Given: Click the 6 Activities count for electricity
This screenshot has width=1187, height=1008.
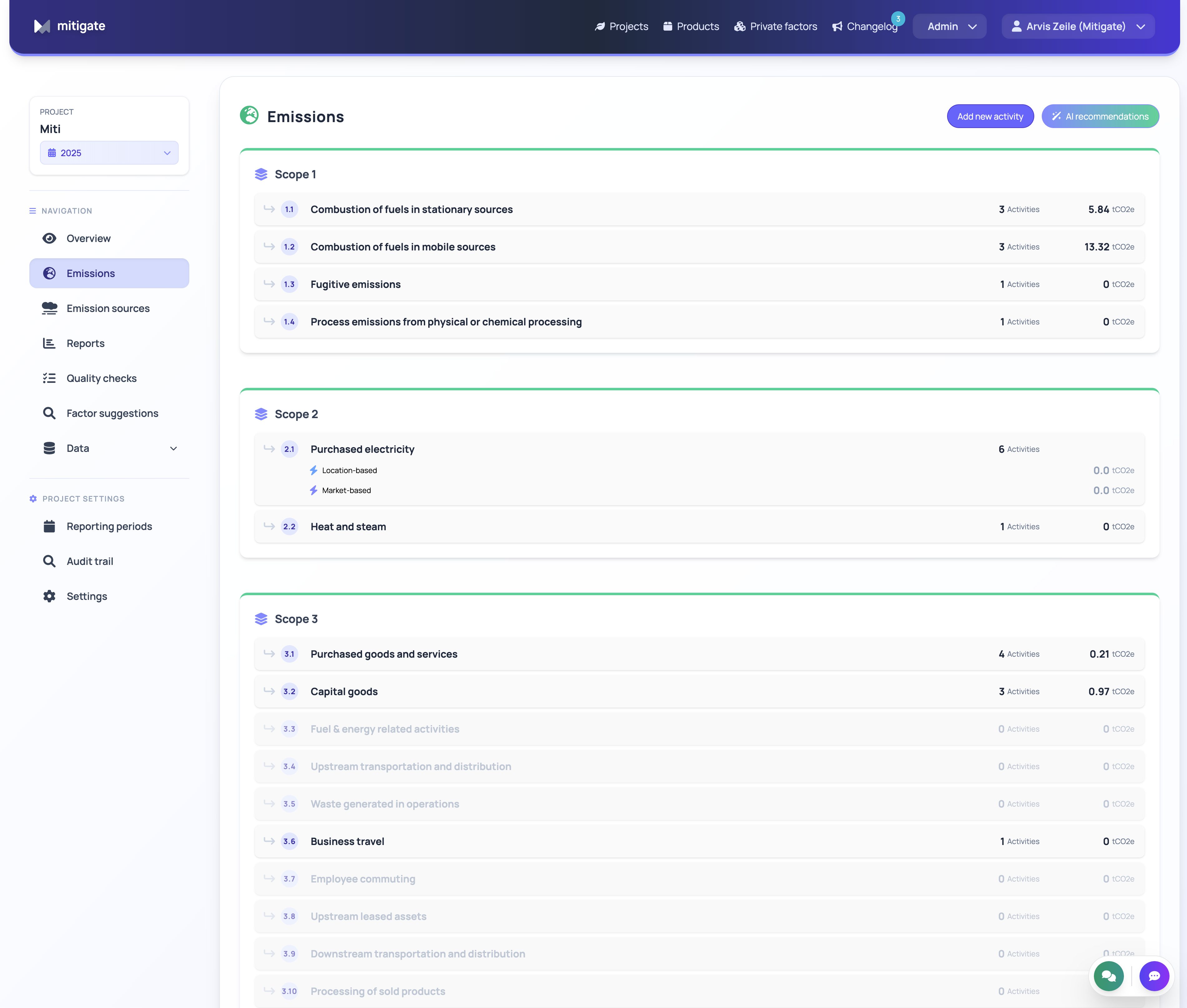Looking at the screenshot, I should click(x=1019, y=449).
